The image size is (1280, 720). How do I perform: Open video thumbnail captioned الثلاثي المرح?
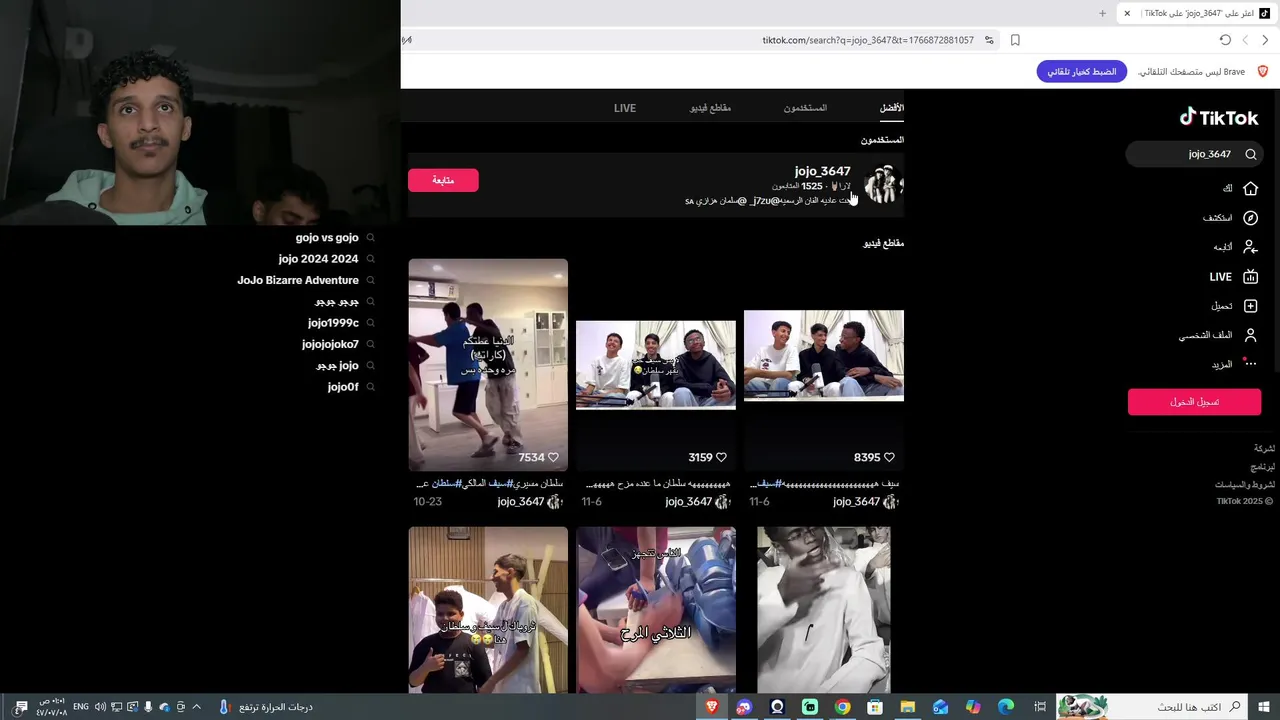click(656, 610)
